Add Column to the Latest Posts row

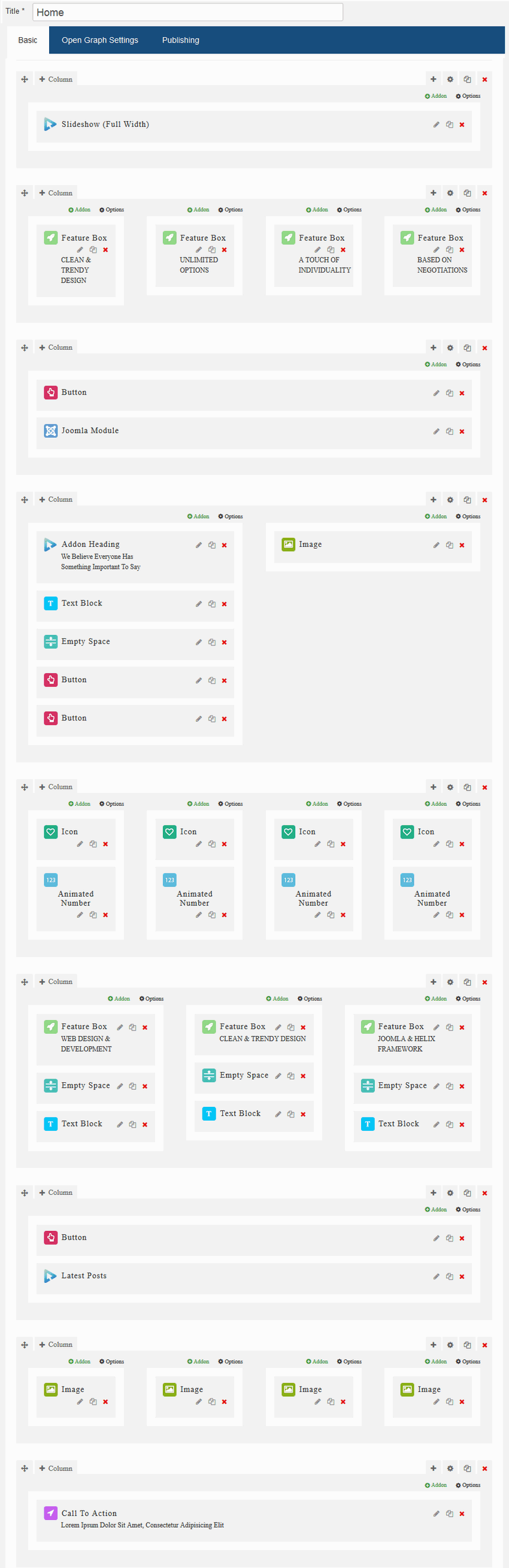pyautogui.click(x=56, y=1193)
